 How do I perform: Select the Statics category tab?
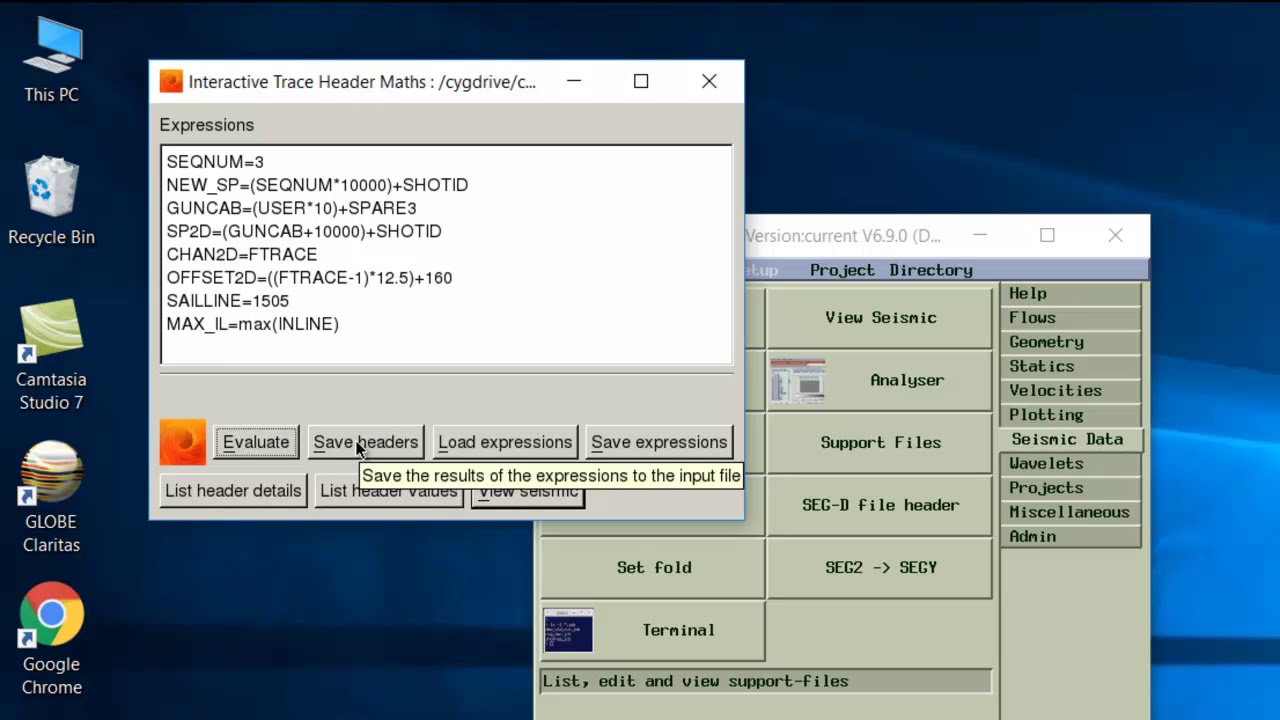click(1070, 366)
